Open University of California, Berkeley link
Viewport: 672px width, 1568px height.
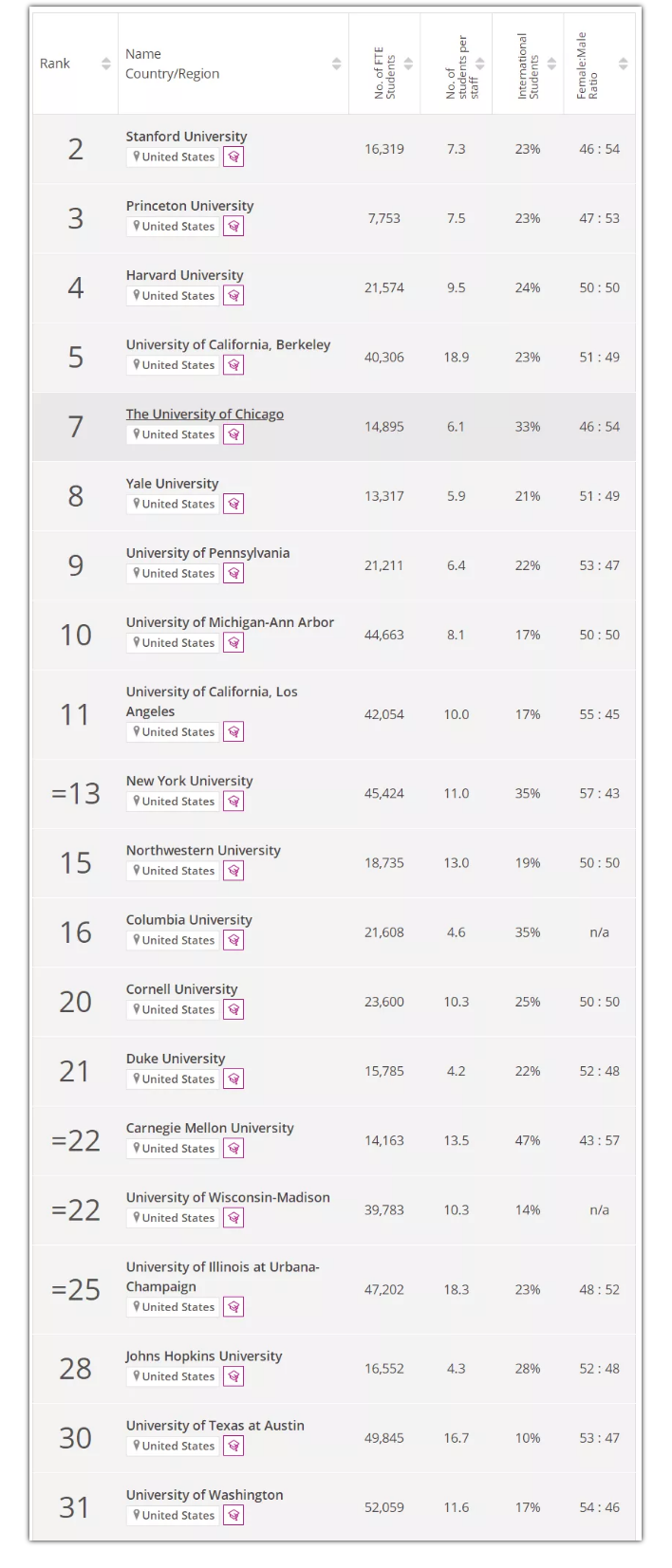pos(228,344)
